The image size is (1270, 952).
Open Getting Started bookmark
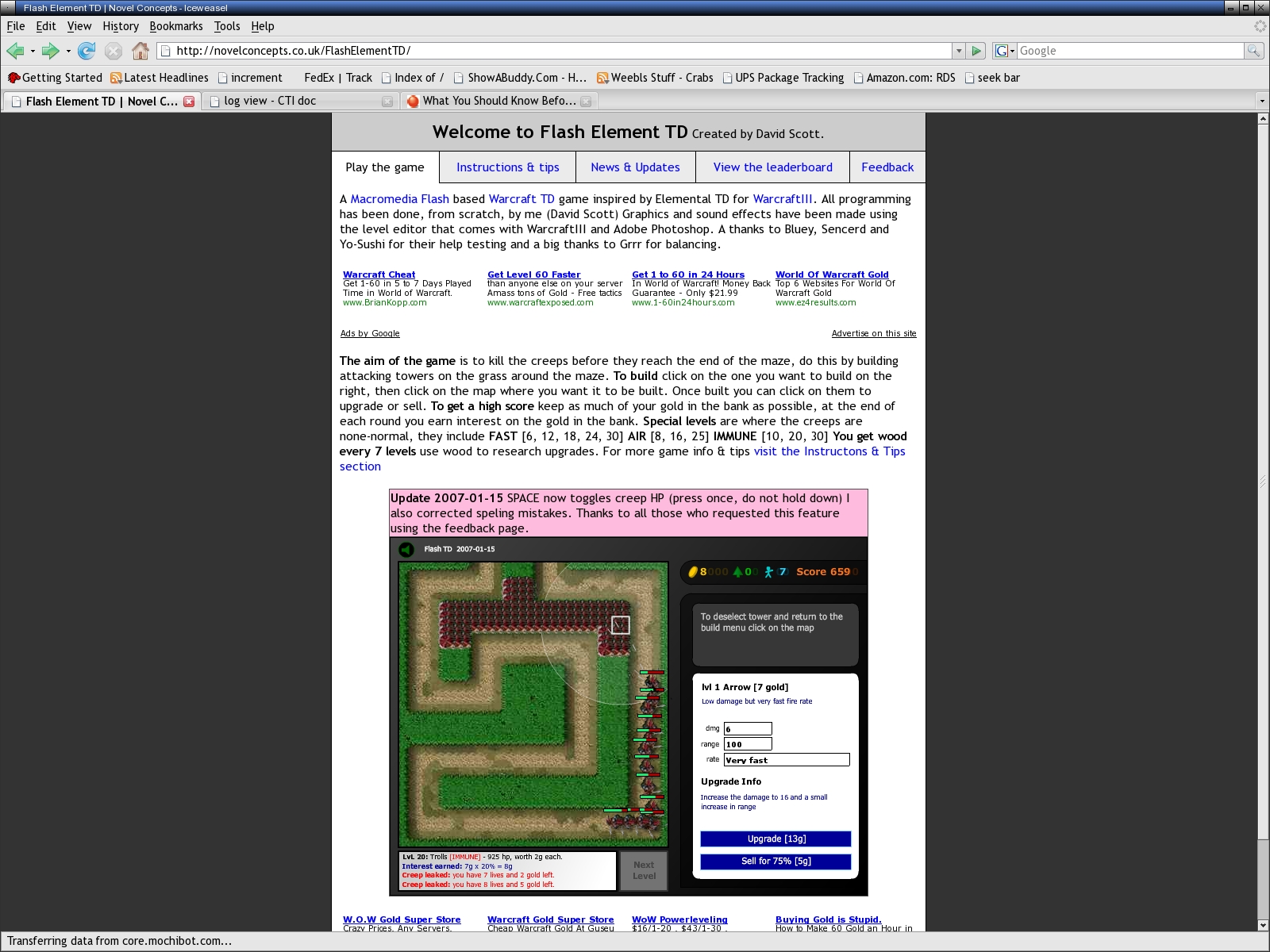pyautogui.click(x=55, y=78)
